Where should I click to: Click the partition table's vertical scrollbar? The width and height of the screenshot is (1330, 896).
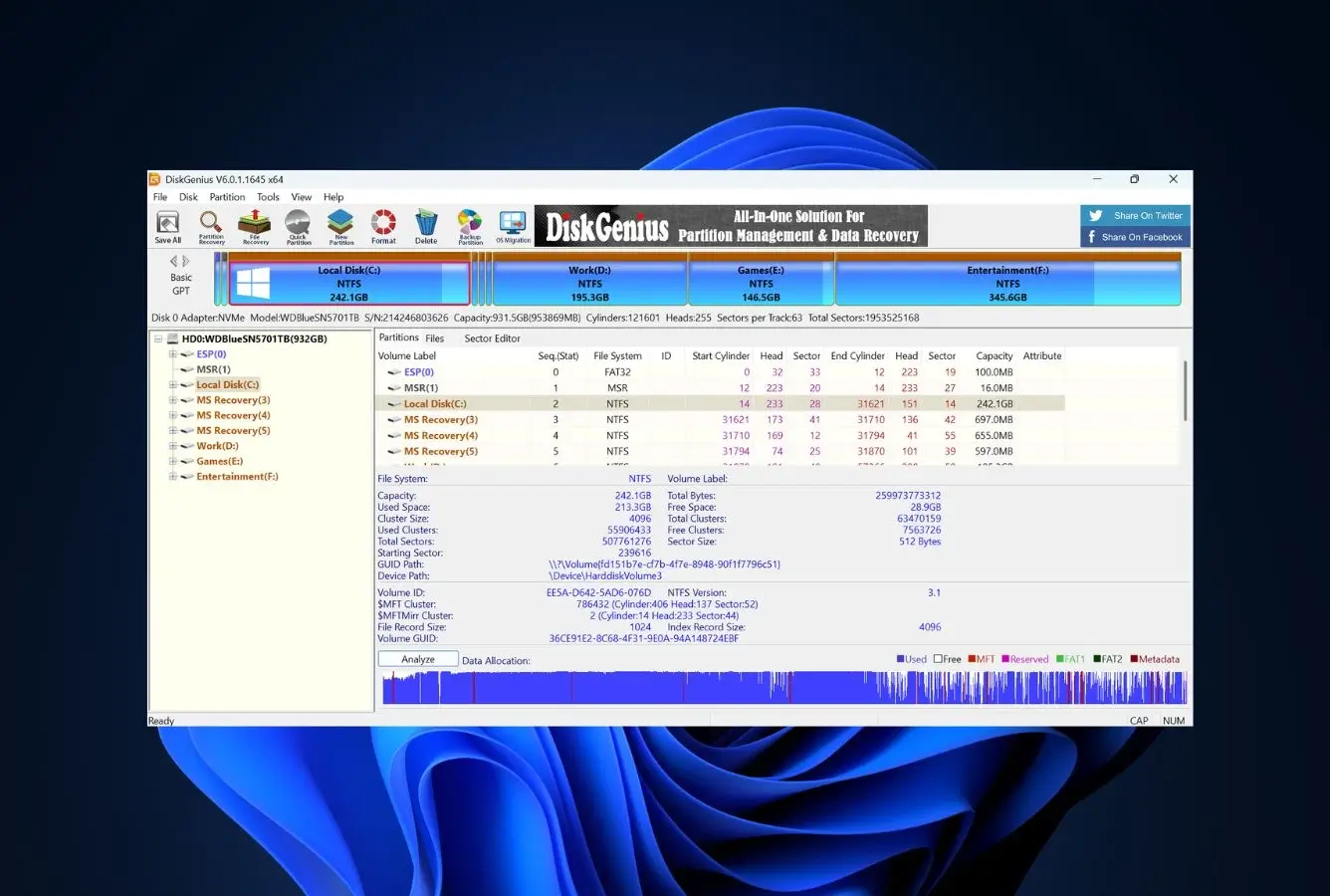click(x=1185, y=391)
